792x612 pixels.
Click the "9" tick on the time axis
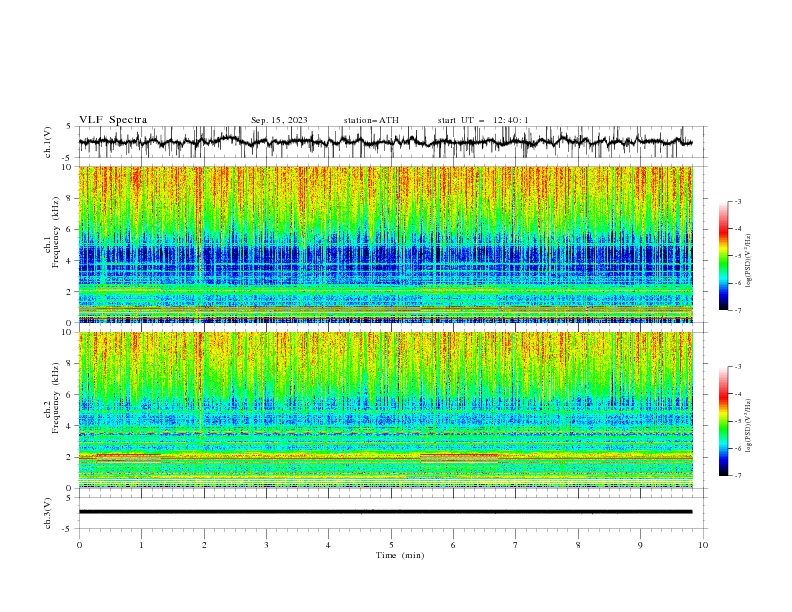coord(640,545)
